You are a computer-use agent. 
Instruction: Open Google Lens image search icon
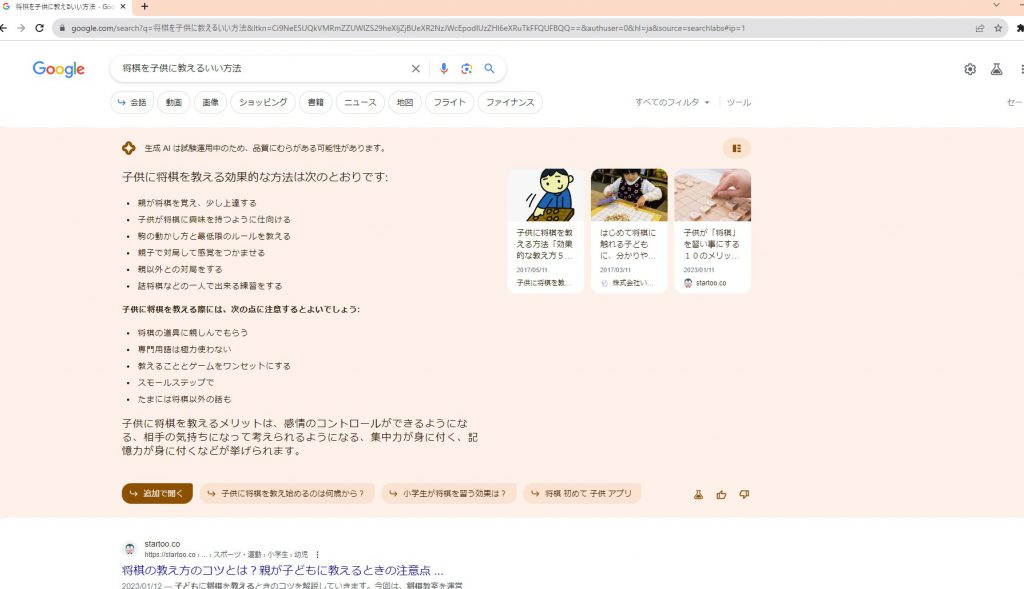(466, 68)
